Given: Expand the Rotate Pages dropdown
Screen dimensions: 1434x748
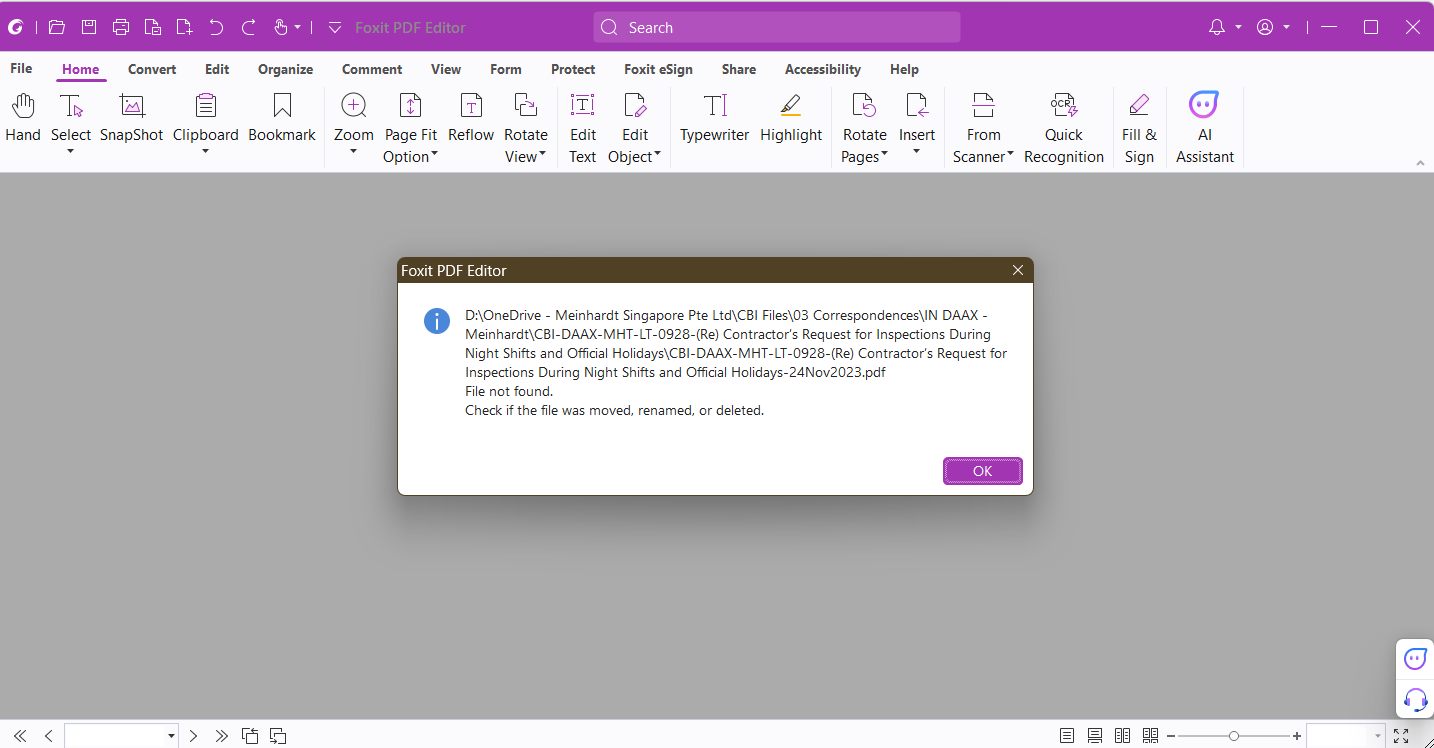Looking at the screenshot, I should click(884, 156).
